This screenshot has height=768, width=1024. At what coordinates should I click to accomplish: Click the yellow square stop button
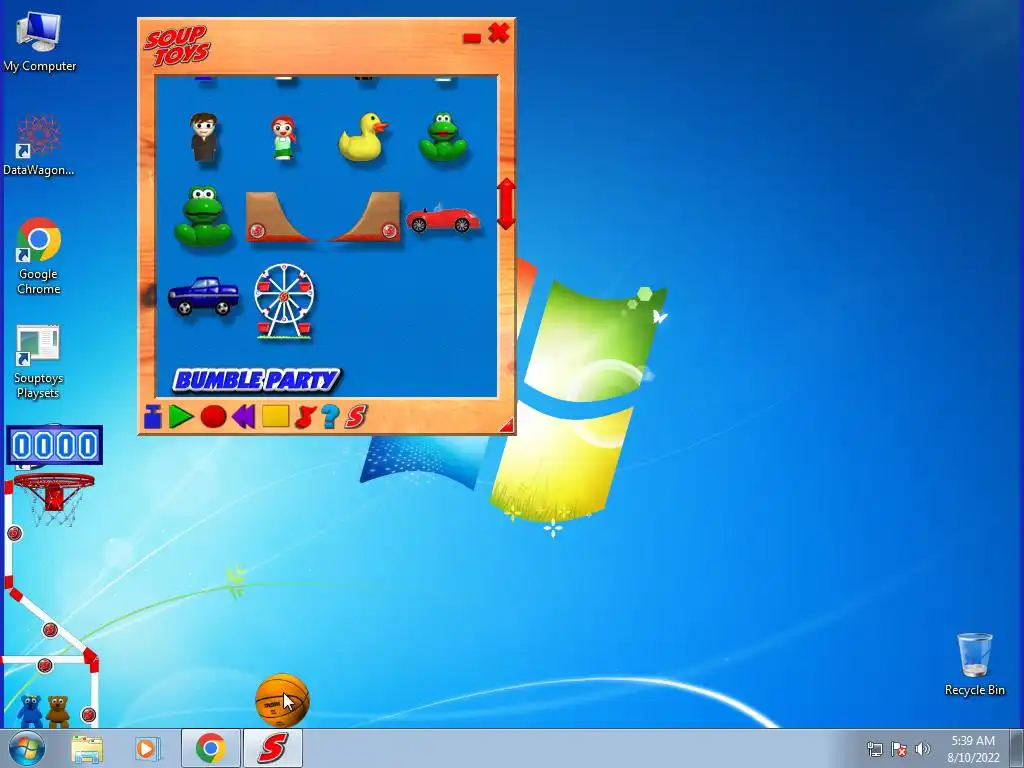276,416
